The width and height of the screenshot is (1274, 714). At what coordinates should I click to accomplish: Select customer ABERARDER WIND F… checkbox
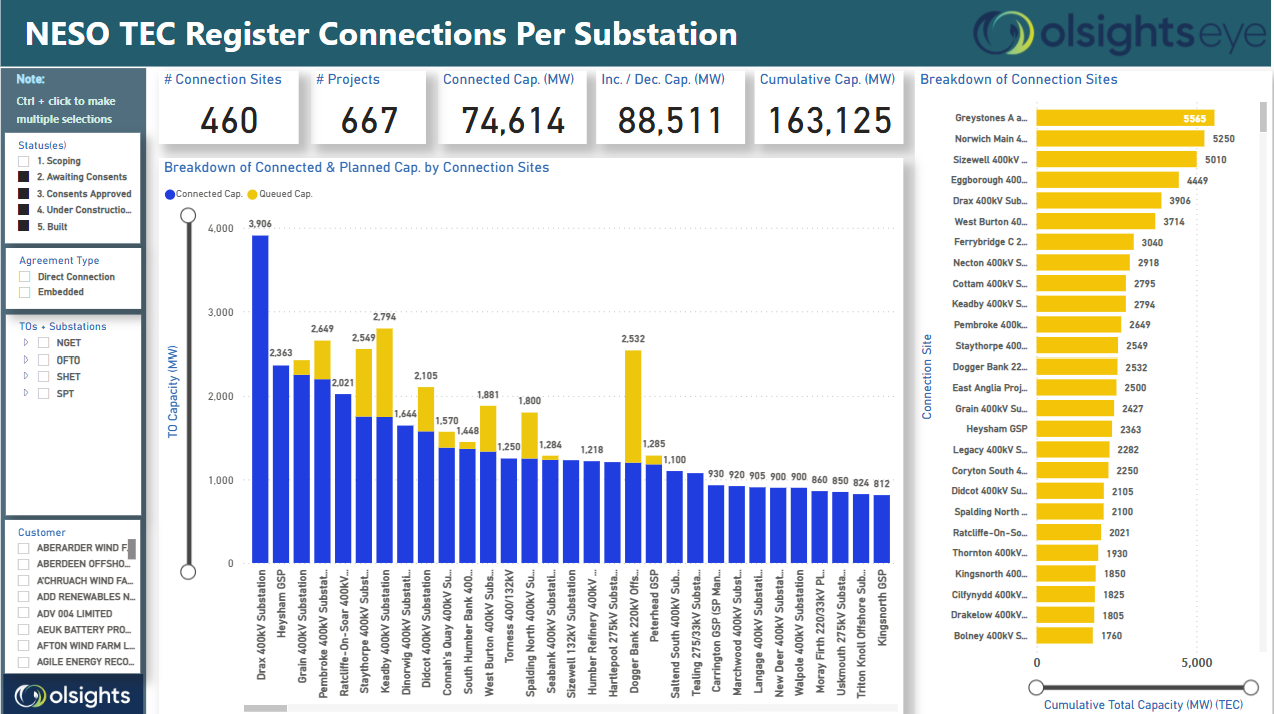[x=24, y=548]
